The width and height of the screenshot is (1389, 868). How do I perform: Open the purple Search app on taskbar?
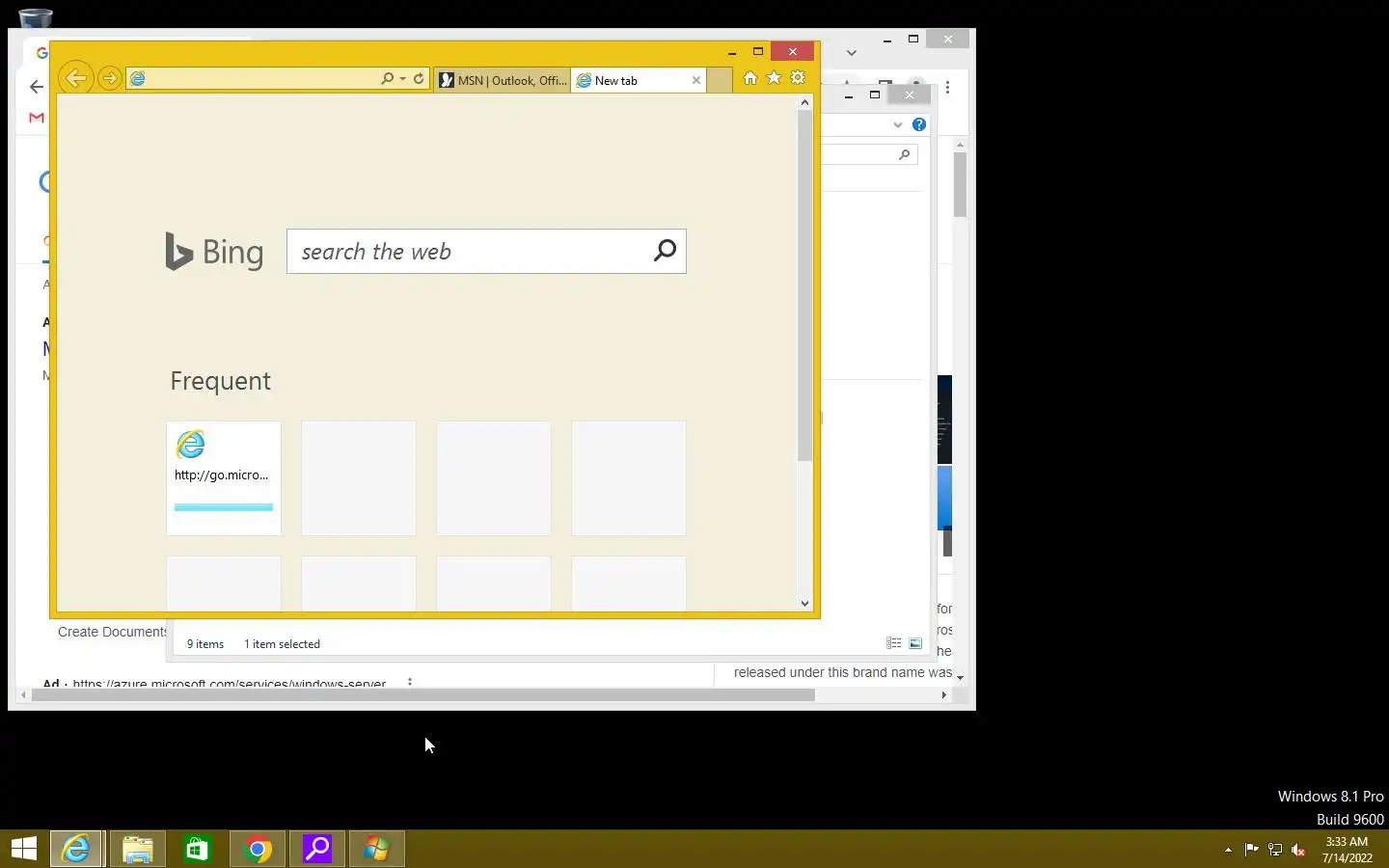[317, 849]
